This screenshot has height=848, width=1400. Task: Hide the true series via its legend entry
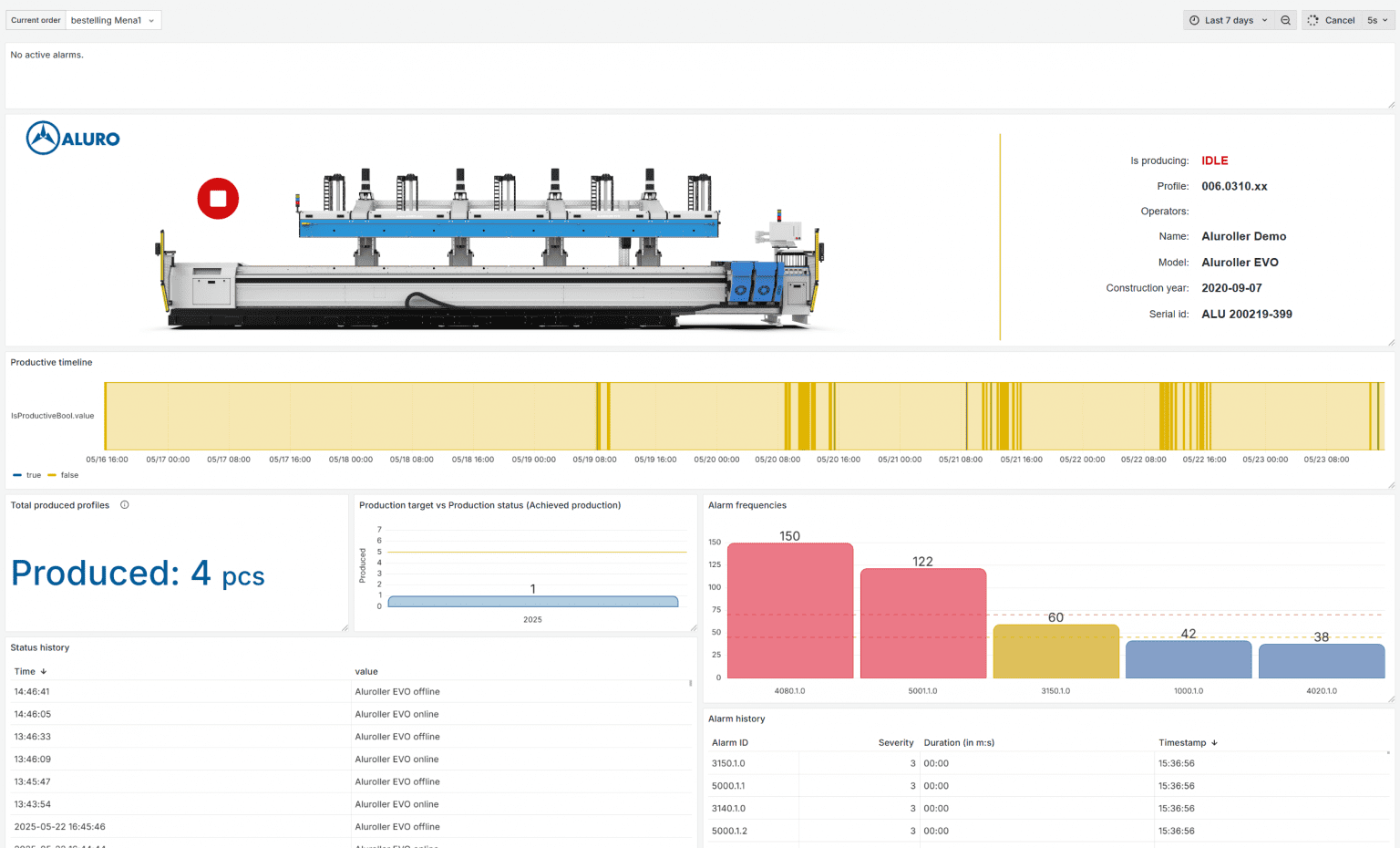[33, 475]
